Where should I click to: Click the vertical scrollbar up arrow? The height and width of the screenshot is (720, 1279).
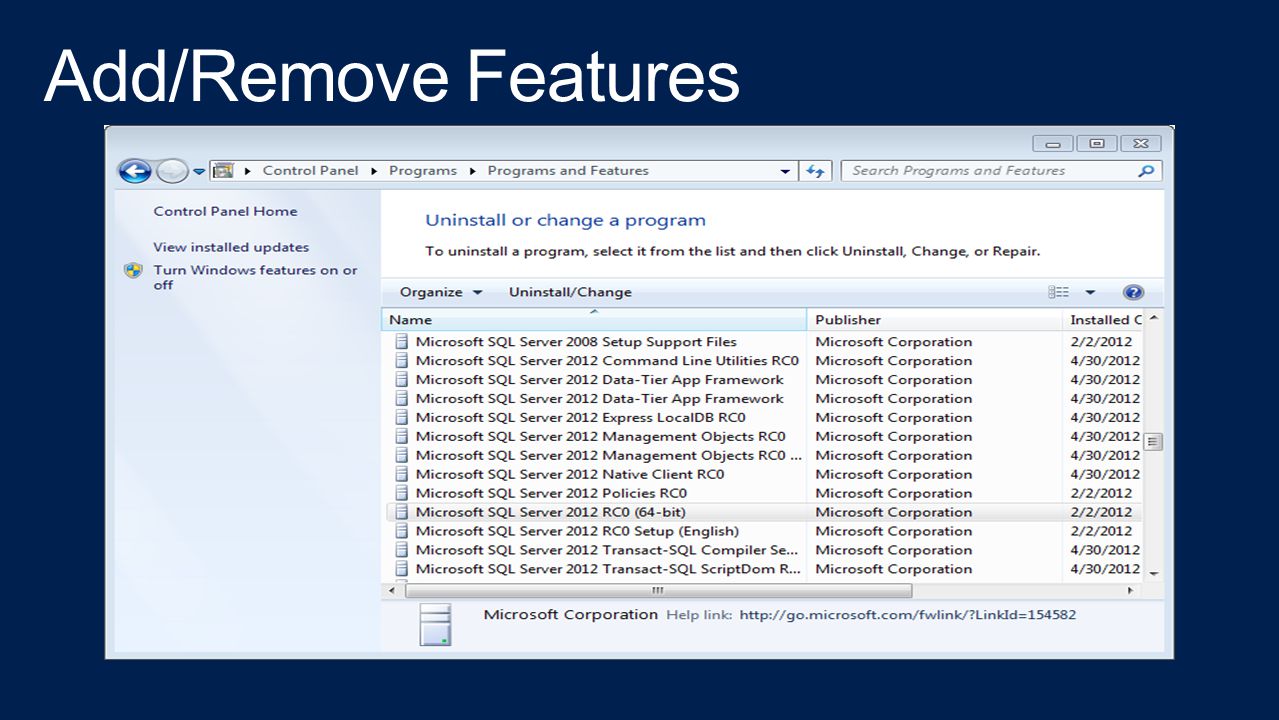(1154, 318)
